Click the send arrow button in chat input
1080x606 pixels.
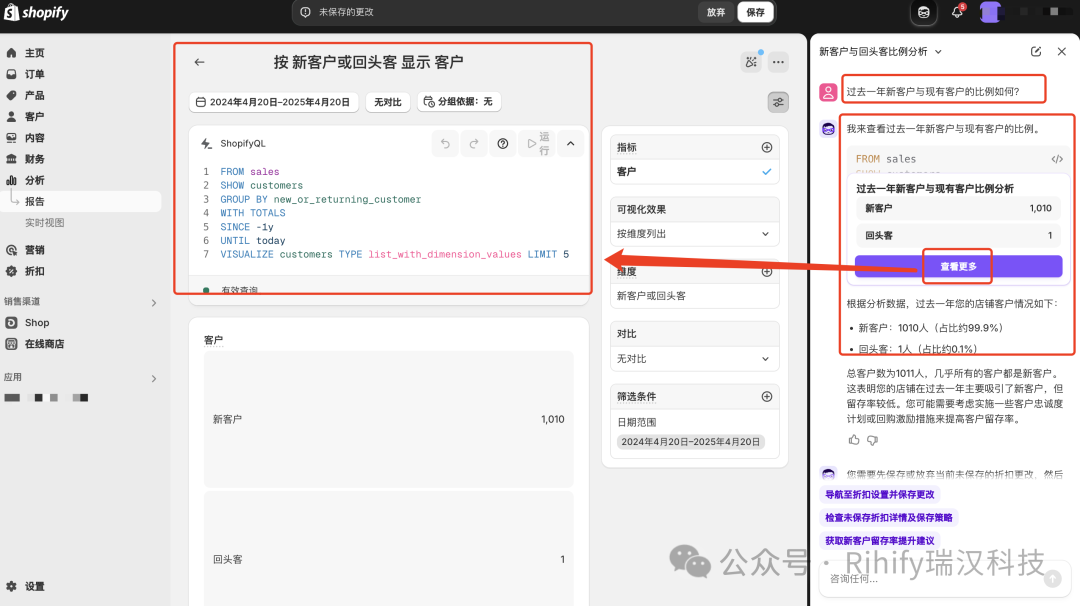1052,579
